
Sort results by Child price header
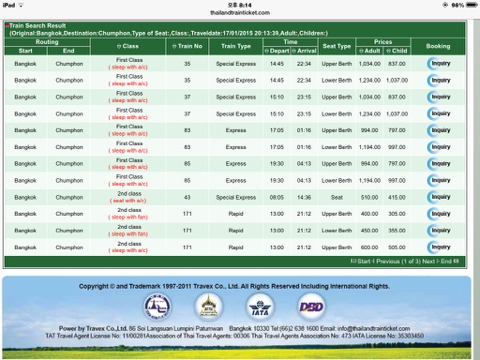click(x=397, y=51)
